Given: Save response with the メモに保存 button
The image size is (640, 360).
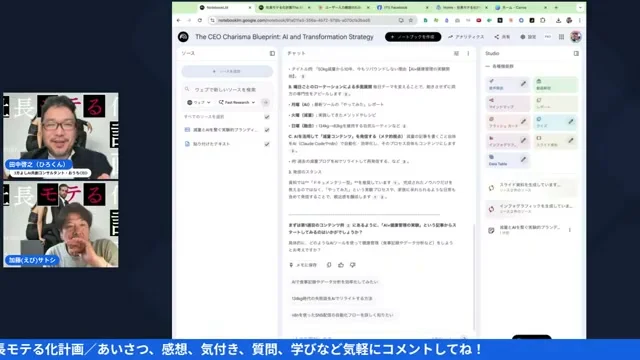Looking at the screenshot, I should [303, 265].
